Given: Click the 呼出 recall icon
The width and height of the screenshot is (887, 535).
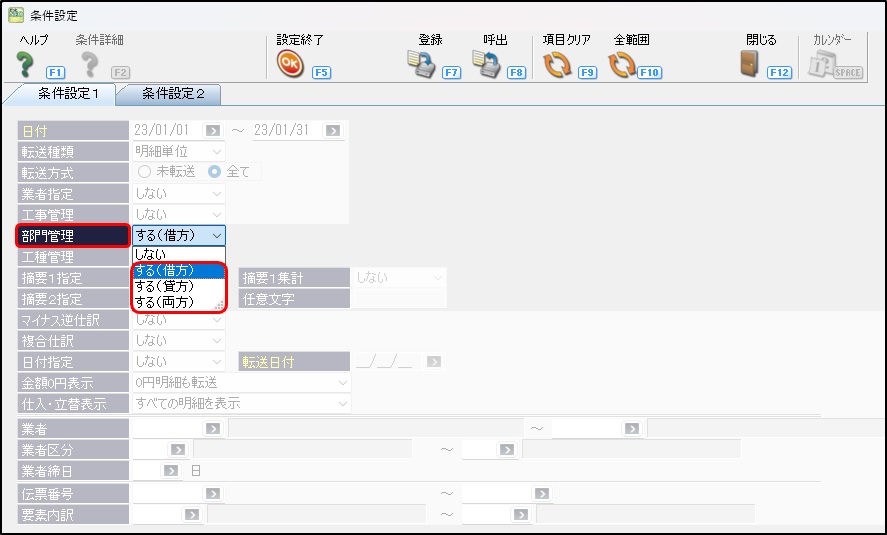Looking at the screenshot, I should [486, 65].
